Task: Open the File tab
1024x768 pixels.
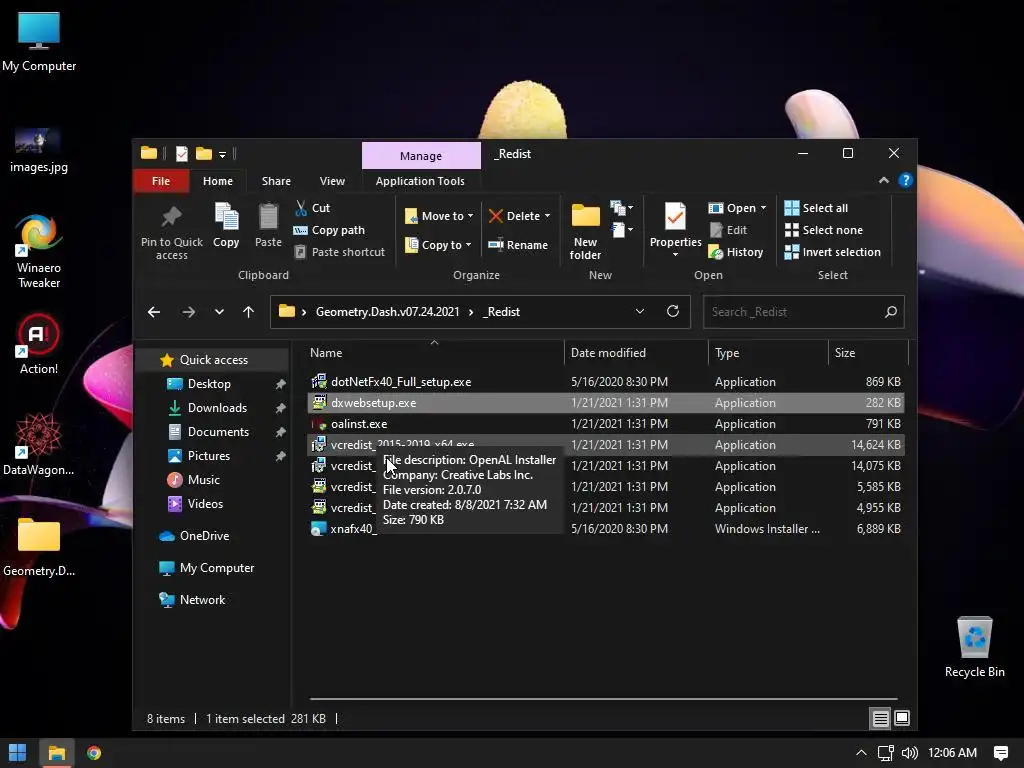Action: 161,181
